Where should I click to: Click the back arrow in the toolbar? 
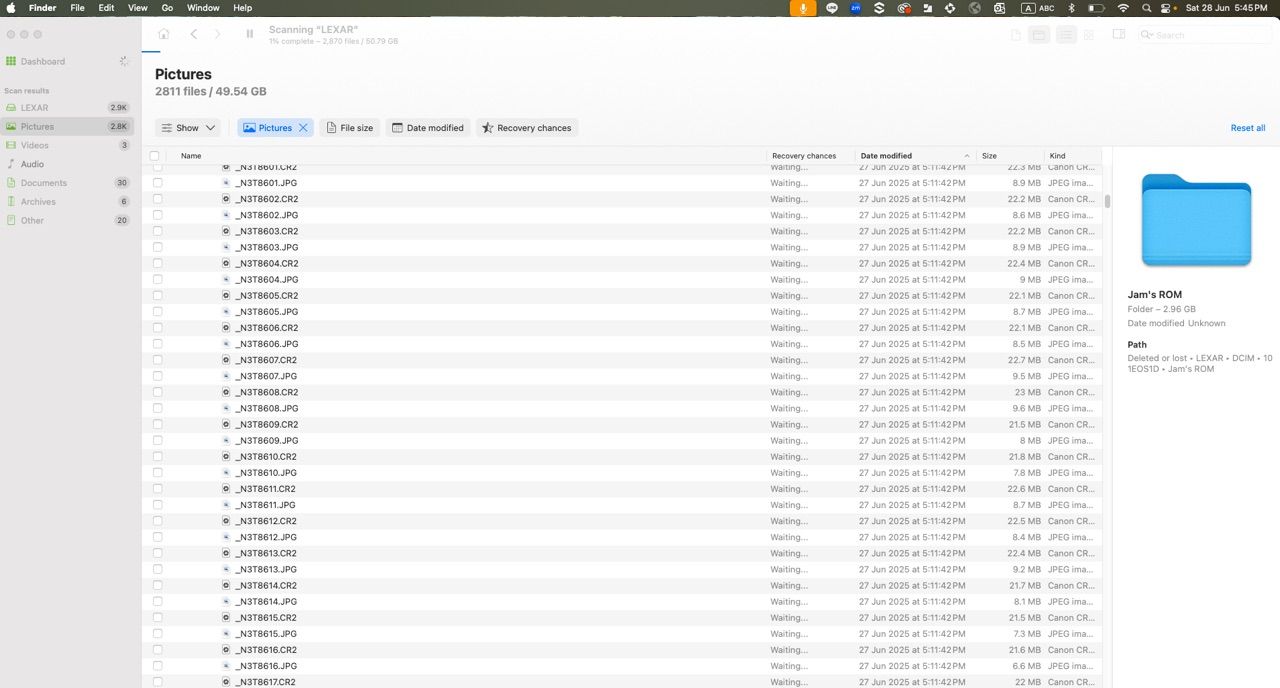coord(193,34)
